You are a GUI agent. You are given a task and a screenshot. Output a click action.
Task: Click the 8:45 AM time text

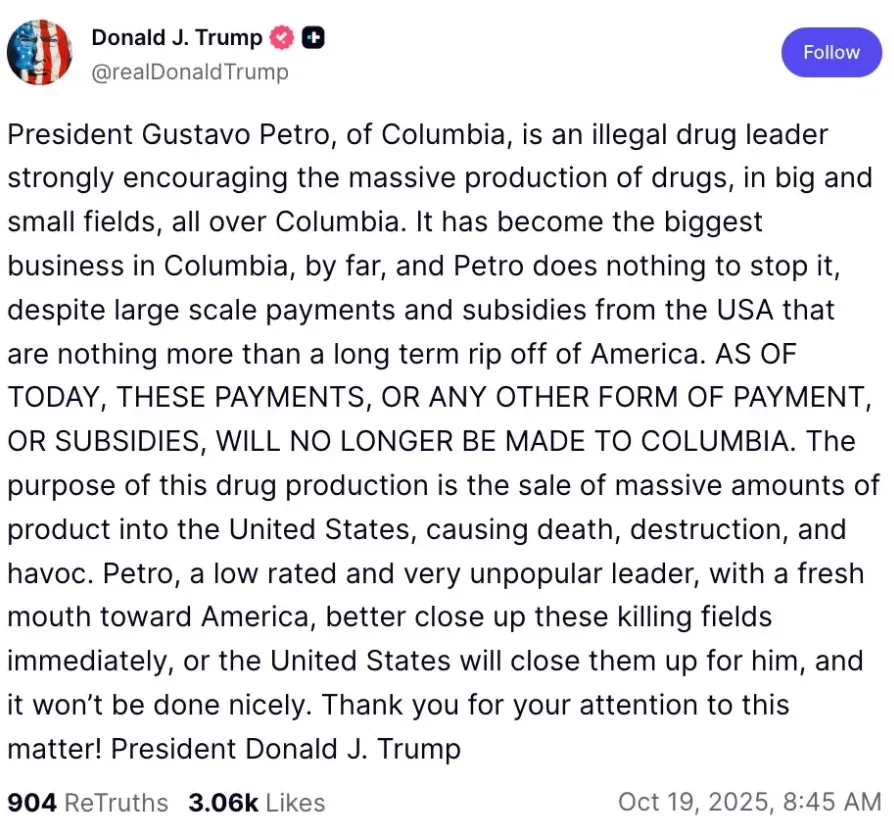tap(832, 802)
